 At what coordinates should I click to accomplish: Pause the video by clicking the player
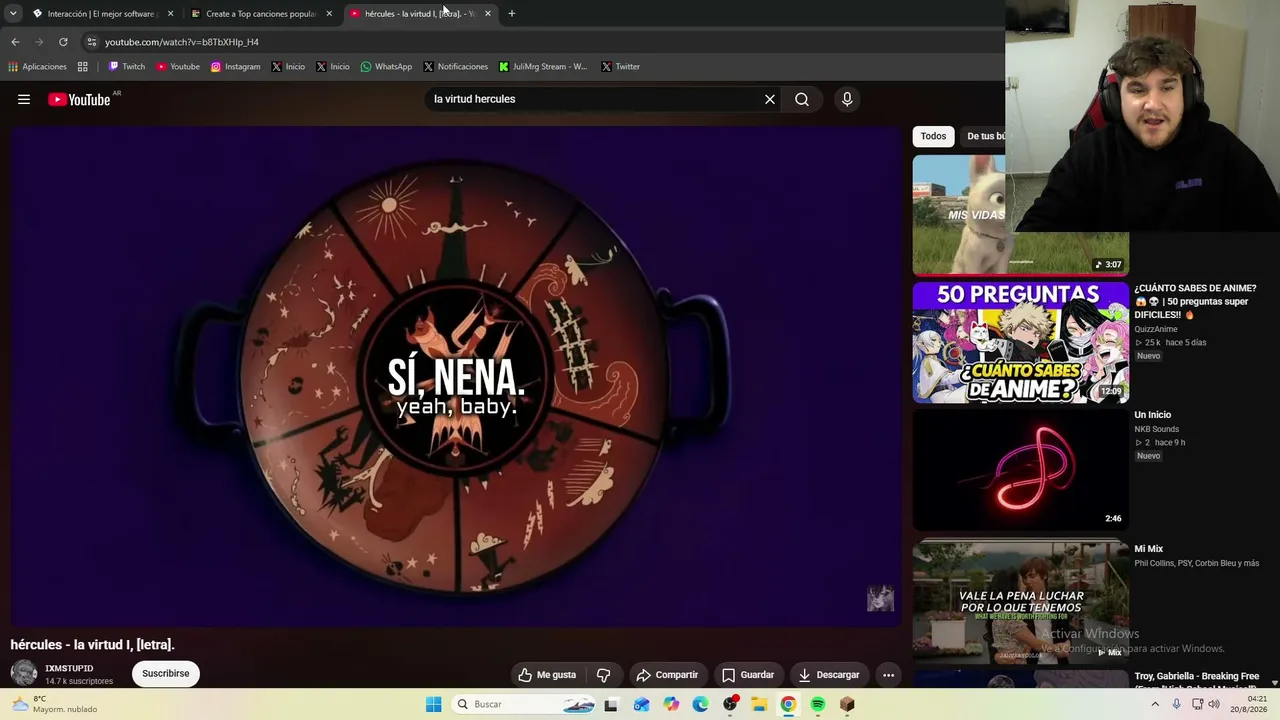tap(456, 376)
